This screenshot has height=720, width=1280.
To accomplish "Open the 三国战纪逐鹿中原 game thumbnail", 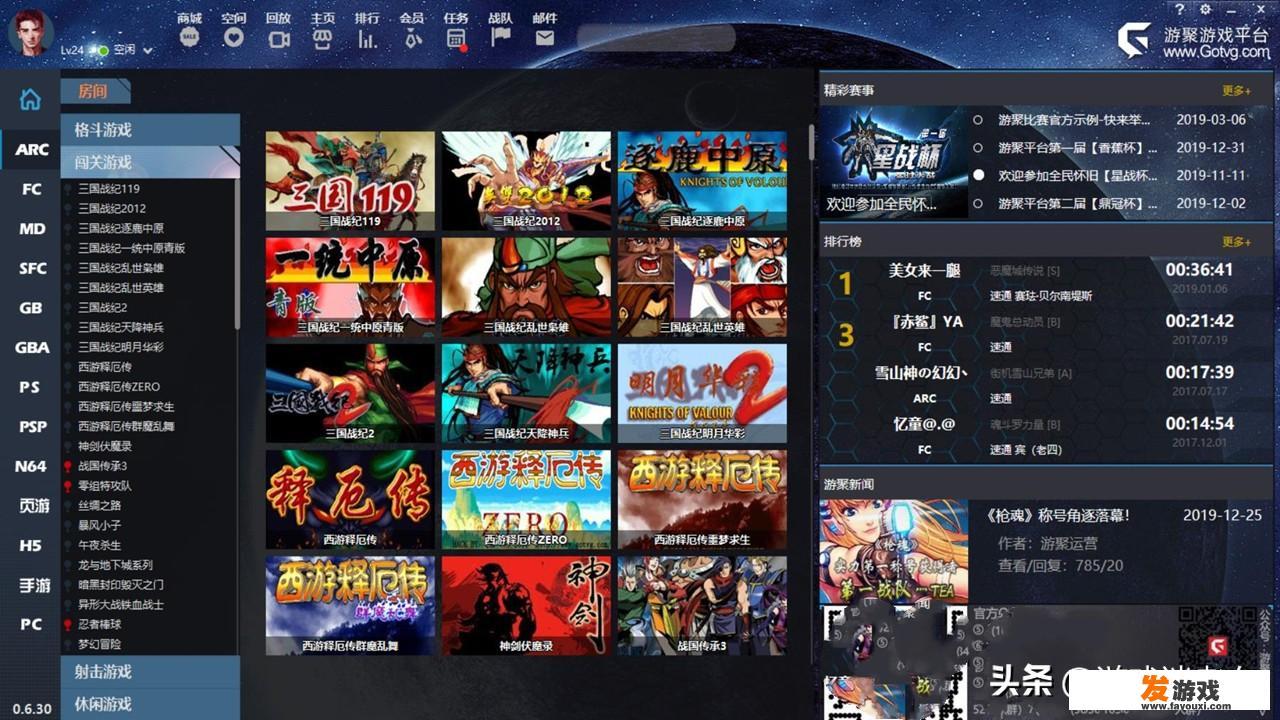I will 702,181.
